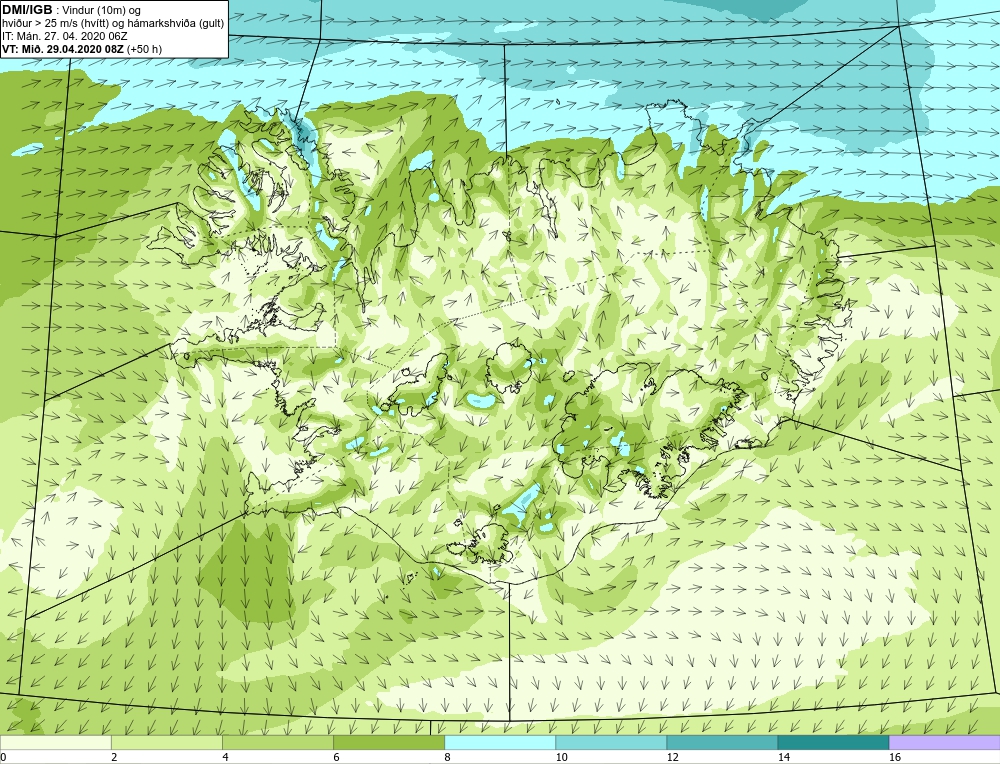Click the legend scale label '8'
This screenshot has width=1000, height=764.
[447, 758]
